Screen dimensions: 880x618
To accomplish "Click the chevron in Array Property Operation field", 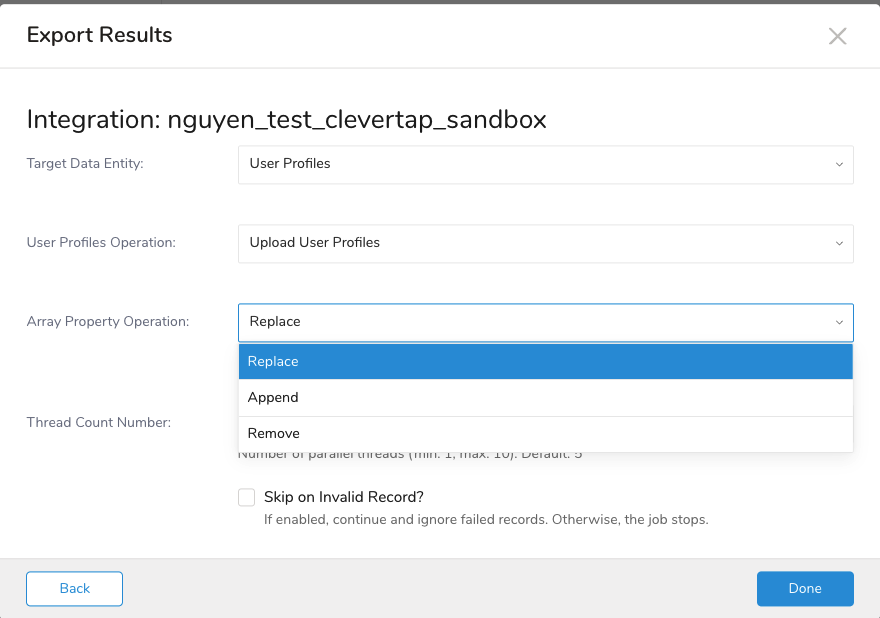I will (x=839, y=322).
